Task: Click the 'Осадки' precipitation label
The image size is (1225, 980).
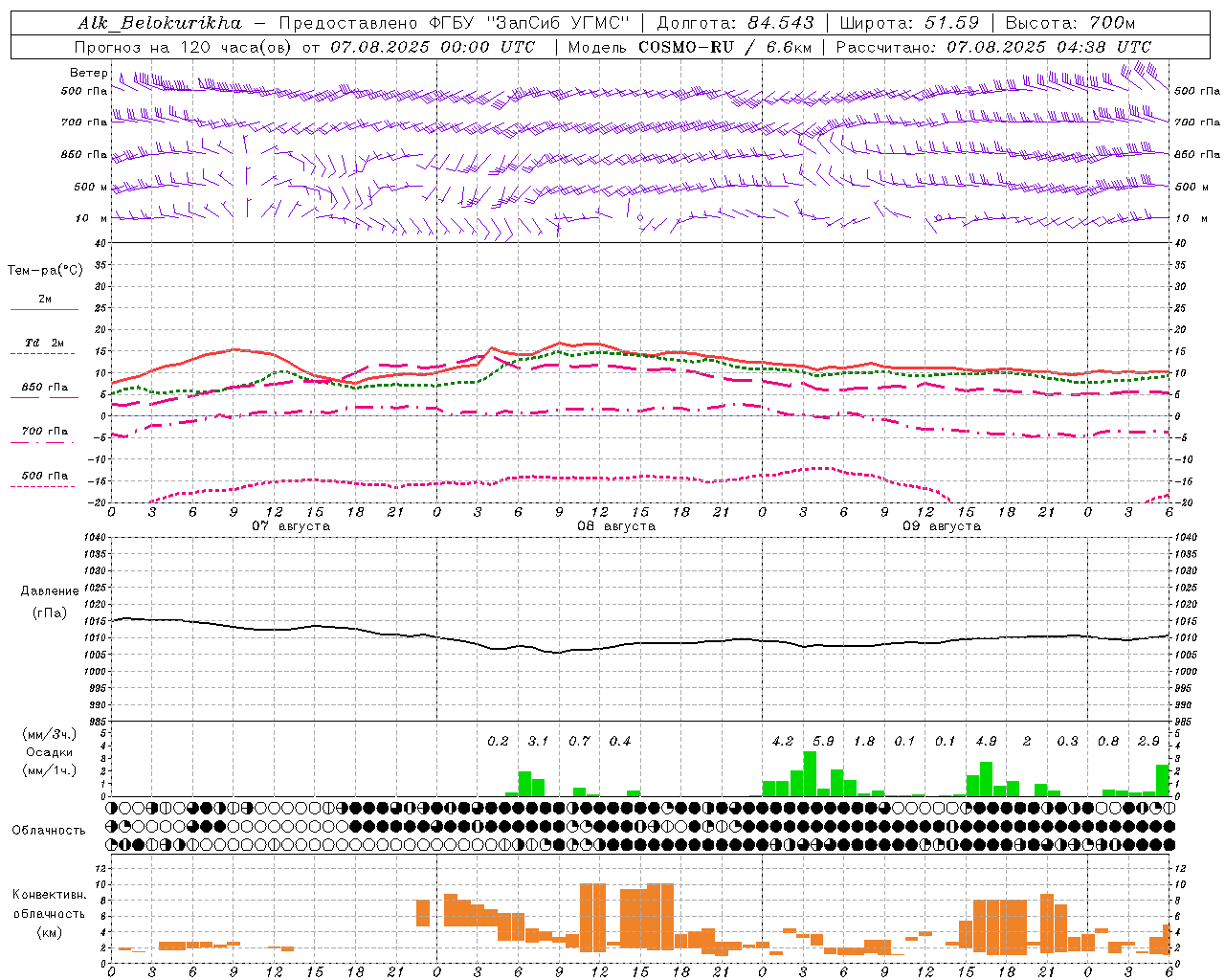Action: (x=50, y=752)
